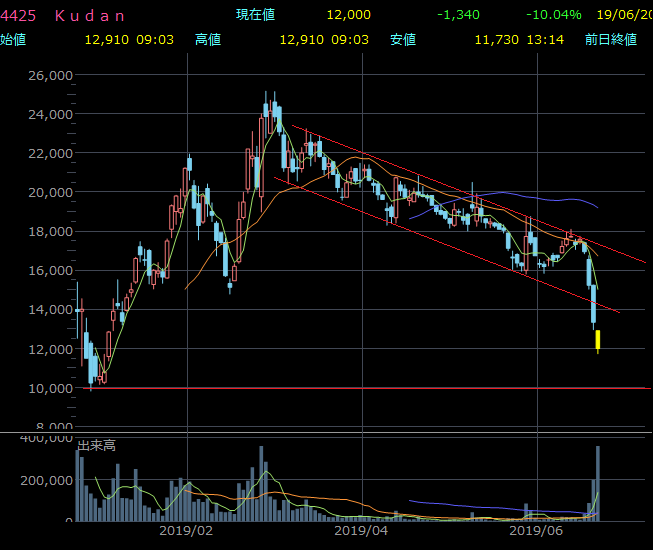
Task: Click the 高値 high price label
Action: [x=208, y=39]
